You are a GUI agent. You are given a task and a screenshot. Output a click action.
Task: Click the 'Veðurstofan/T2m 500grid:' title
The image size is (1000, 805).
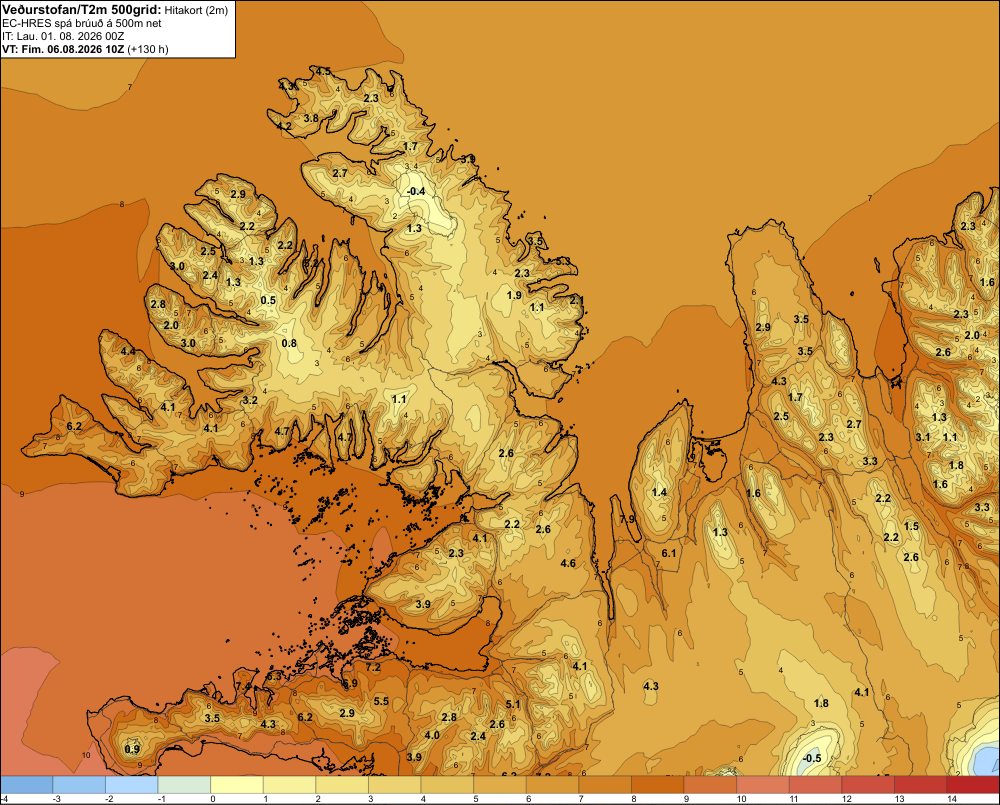82,10
